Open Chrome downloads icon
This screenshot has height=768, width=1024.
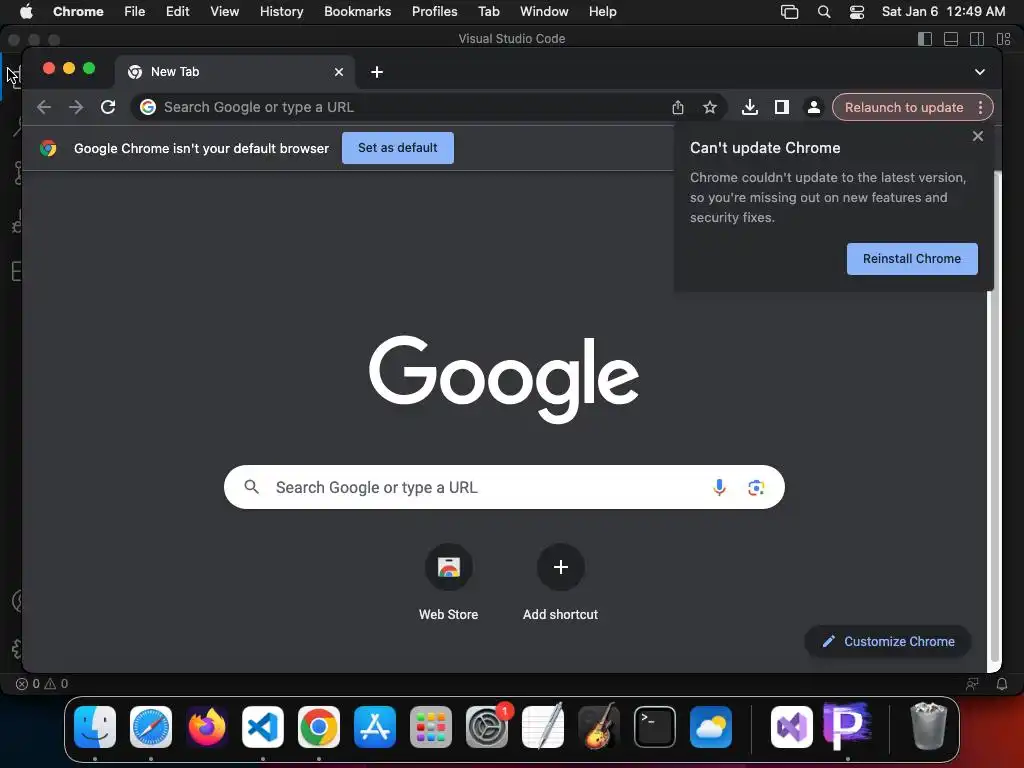pos(750,107)
